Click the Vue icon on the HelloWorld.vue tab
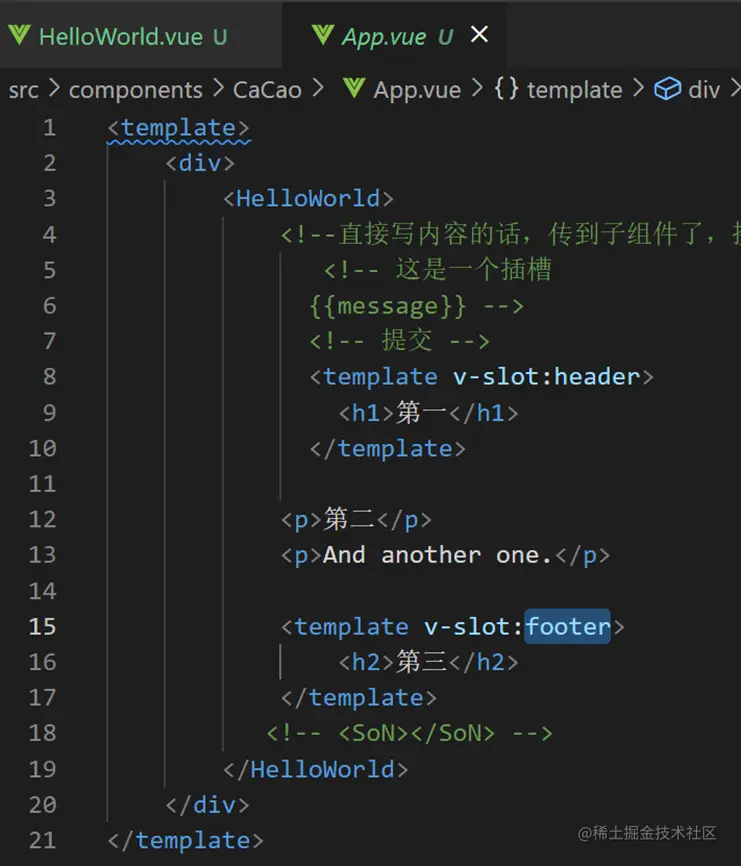Image resolution: width=741 pixels, height=866 pixels. [x=19, y=36]
